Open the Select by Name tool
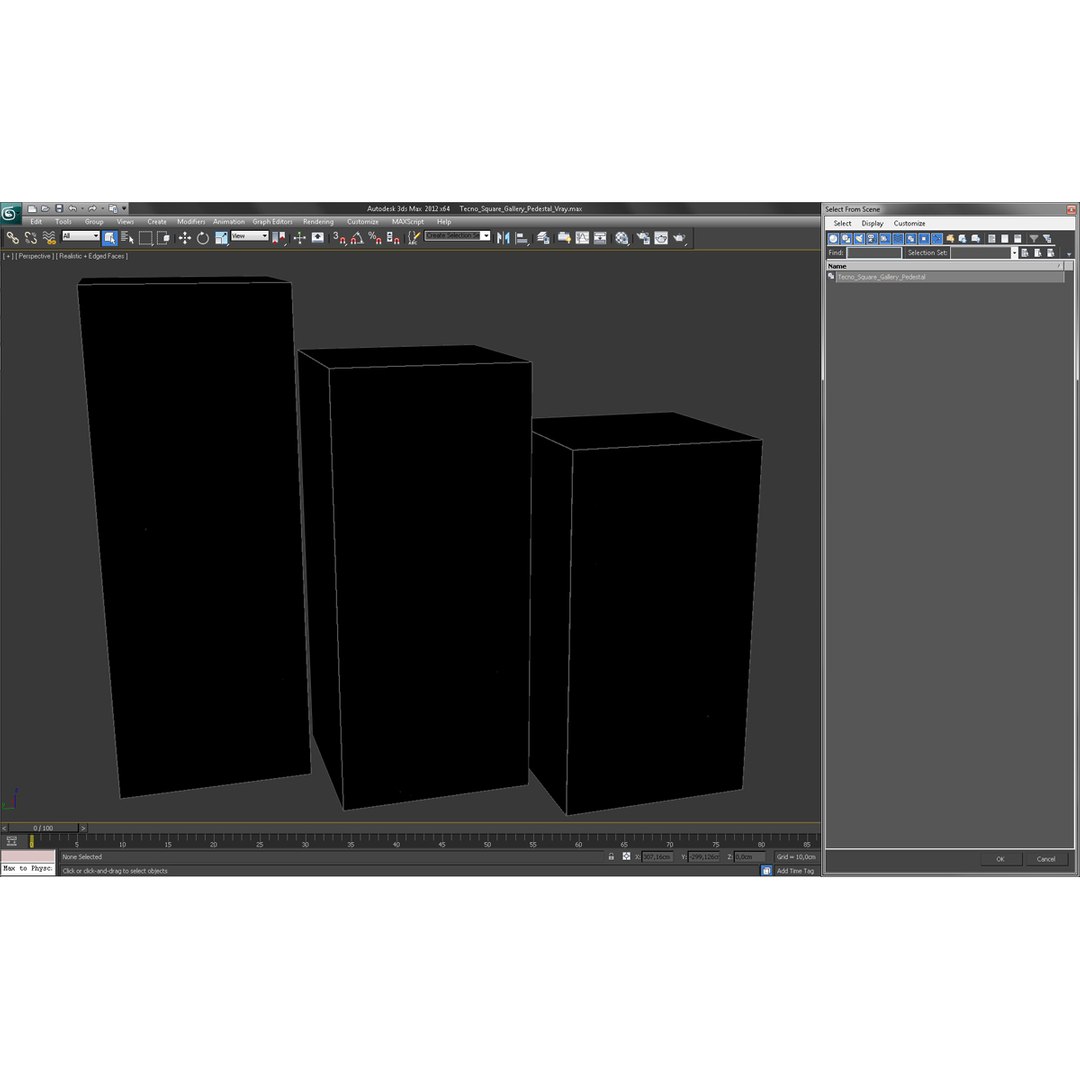The width and height of the screenshot is (1080, 1080). 127,238
